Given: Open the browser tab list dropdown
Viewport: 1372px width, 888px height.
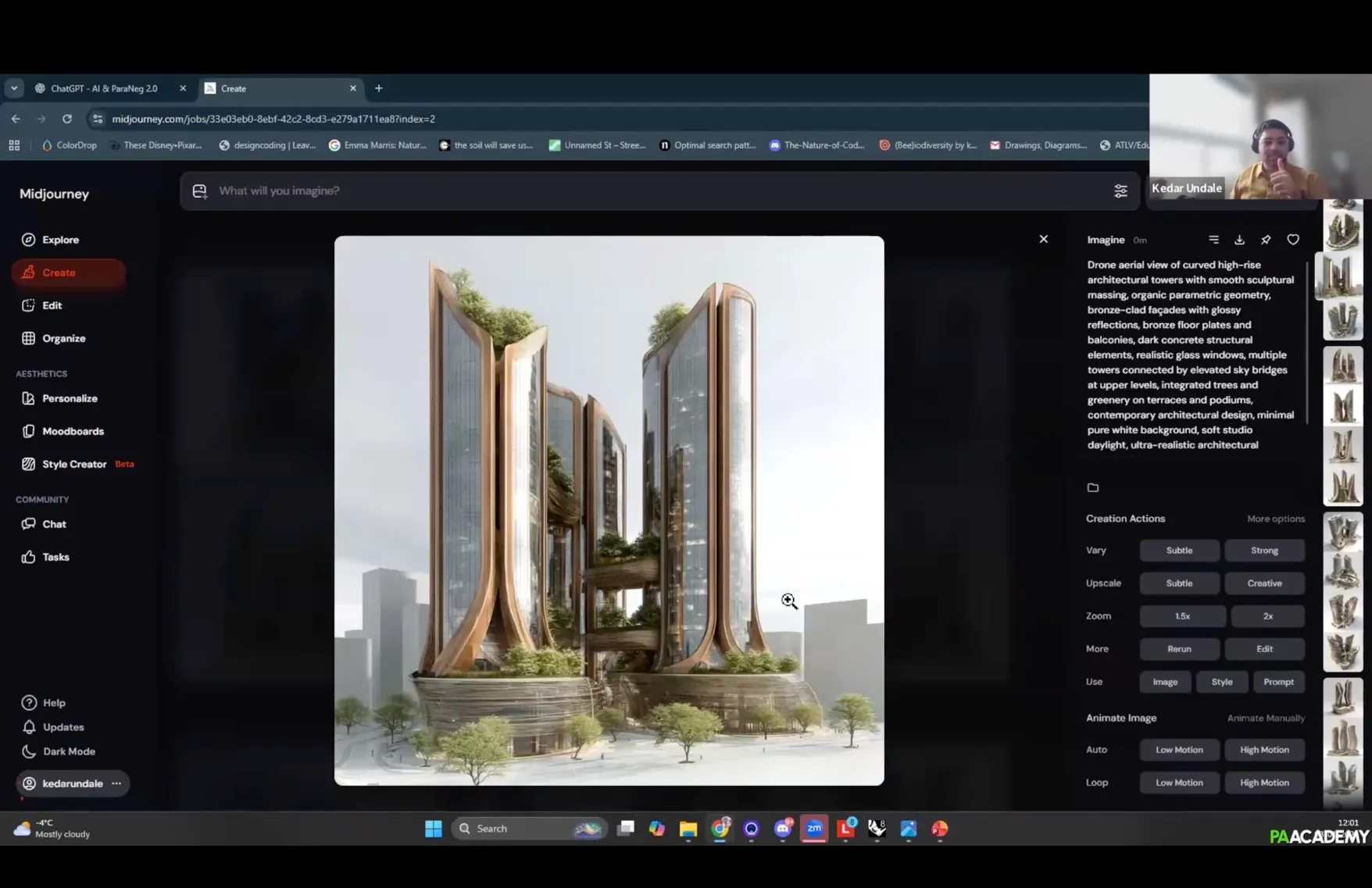Looking at the screenshot, I should (x=14, y=88).
